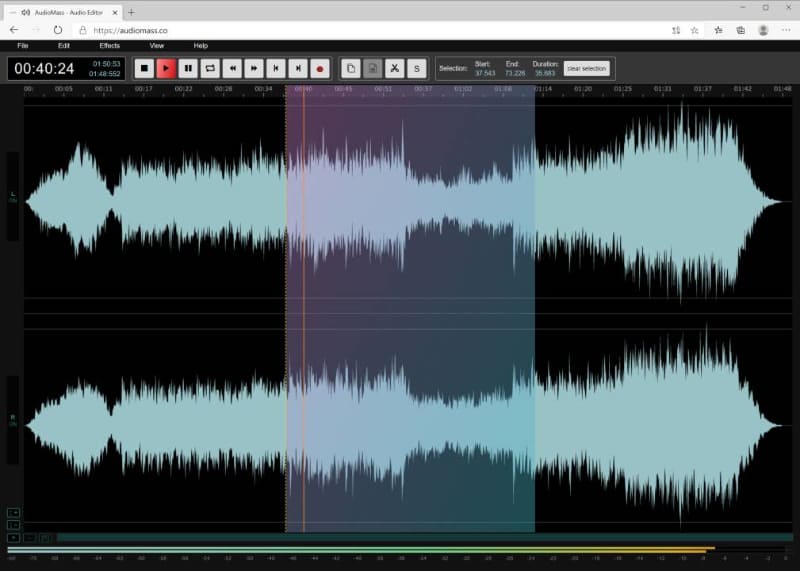Pause the audio playback
800x571 pixels.
click(x=188, y=68)
